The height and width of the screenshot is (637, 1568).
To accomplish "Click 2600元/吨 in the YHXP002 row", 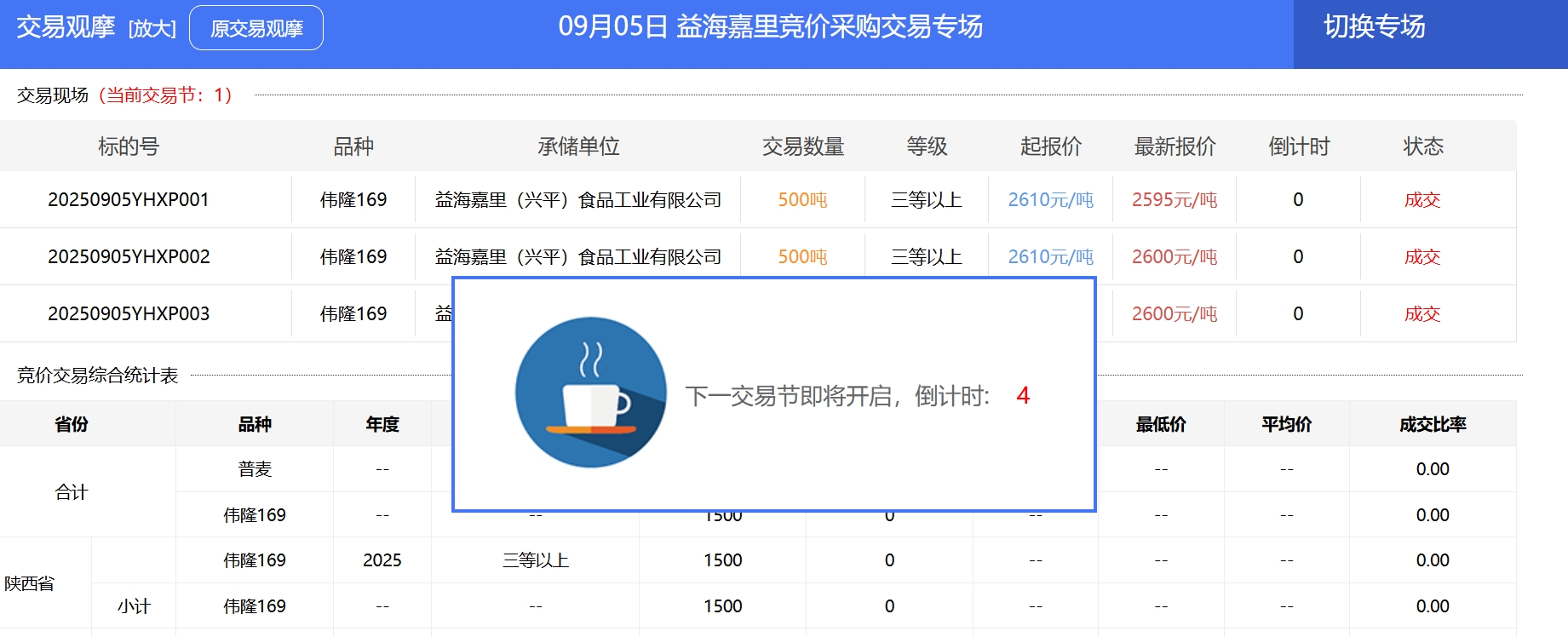I will click(x=1175, y=256).
